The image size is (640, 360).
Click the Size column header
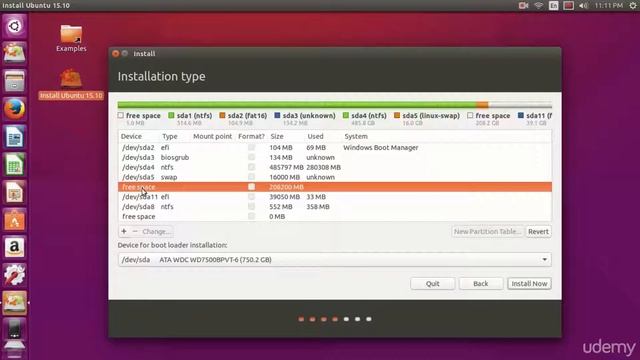tap(277, 136)
